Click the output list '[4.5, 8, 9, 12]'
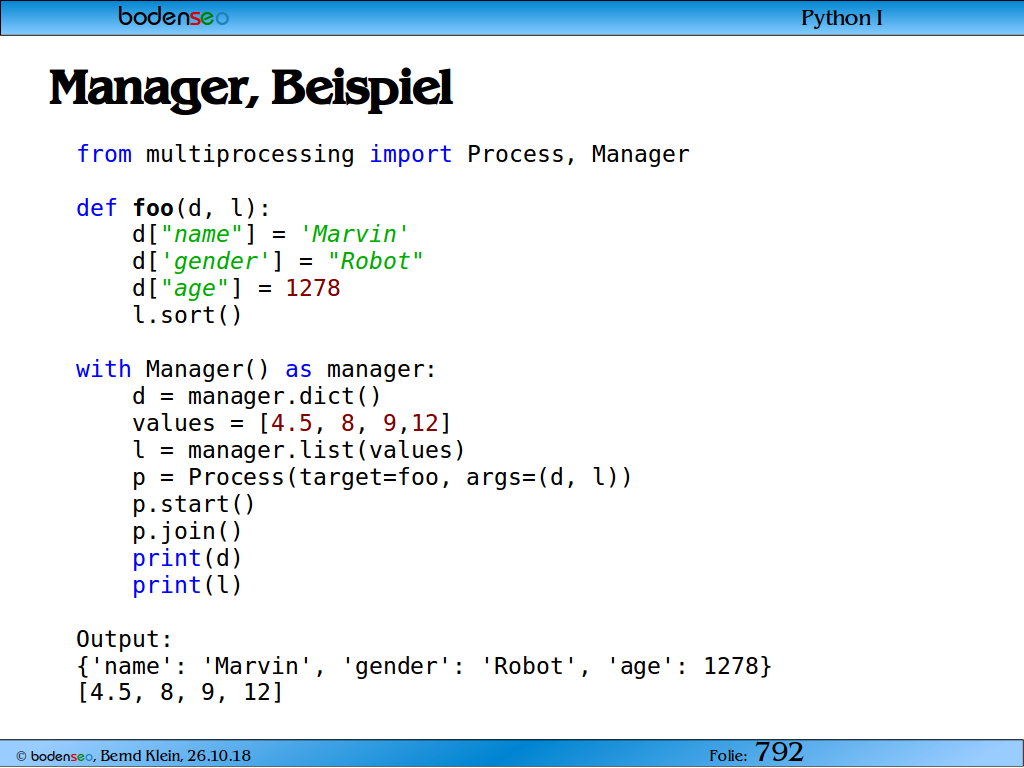The image size is (1024, 768). click(180, 692)
